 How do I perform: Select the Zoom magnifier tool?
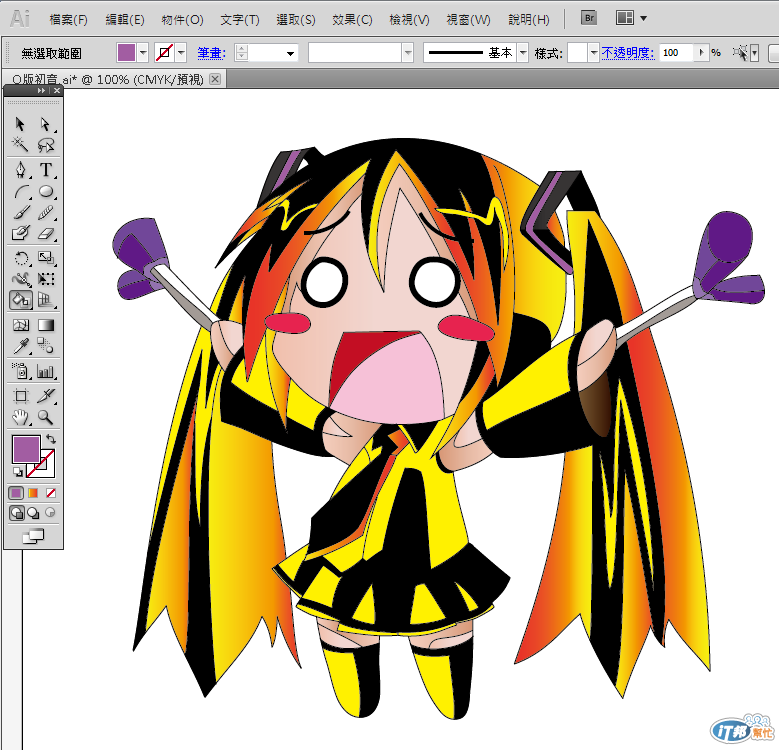(46, 417)
